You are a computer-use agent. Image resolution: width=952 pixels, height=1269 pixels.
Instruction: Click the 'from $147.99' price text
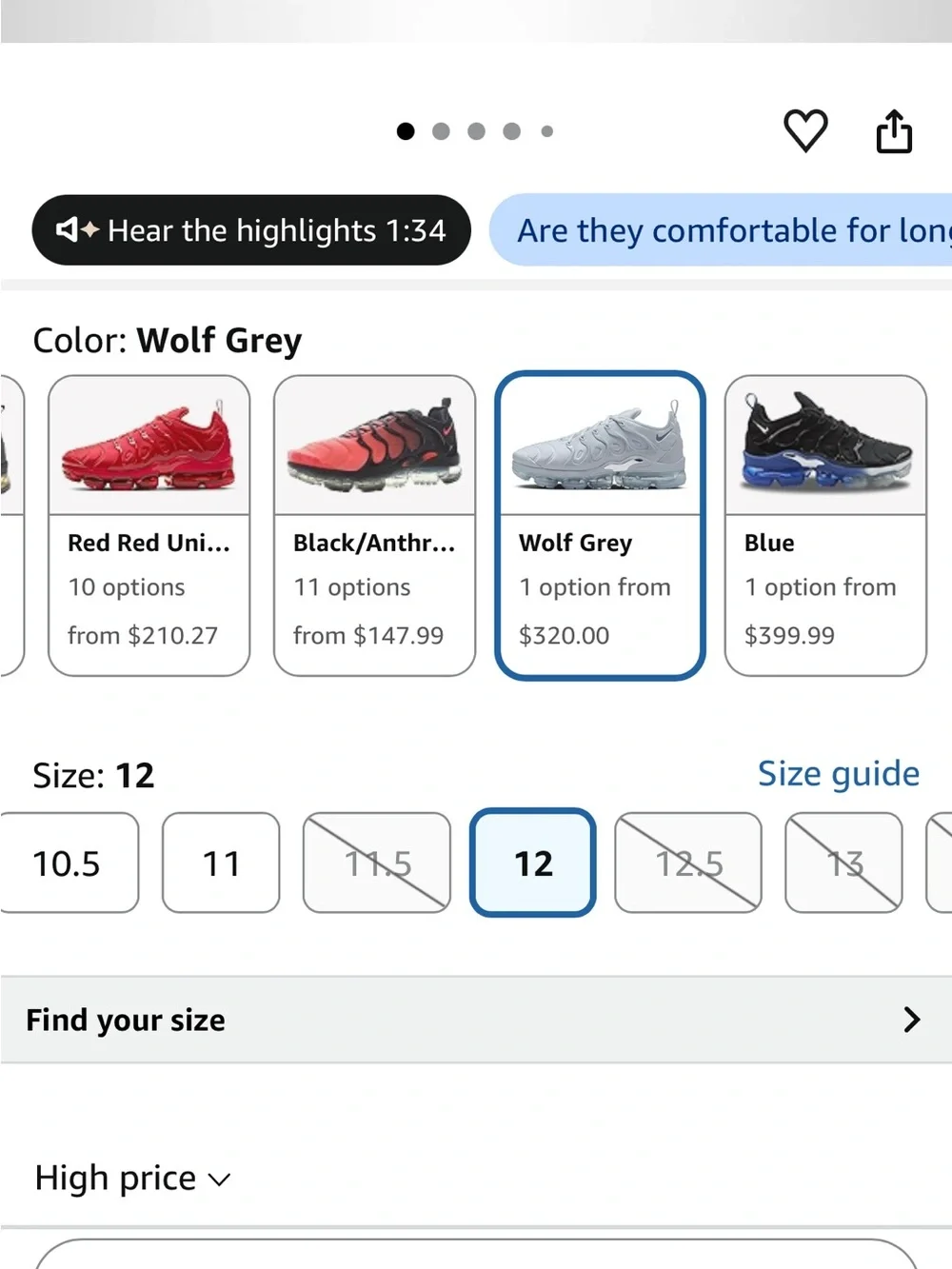pyautogui.click(x=368, y=635)
